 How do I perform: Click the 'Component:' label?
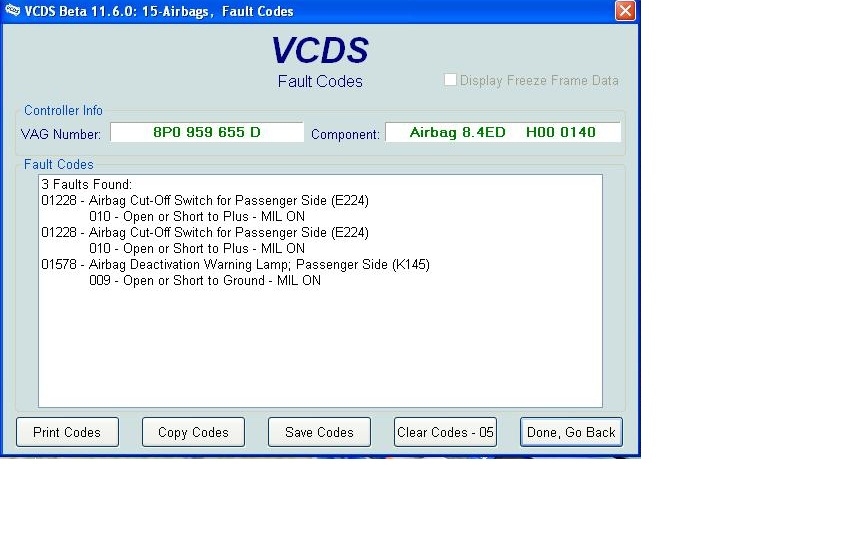[345, 134]
